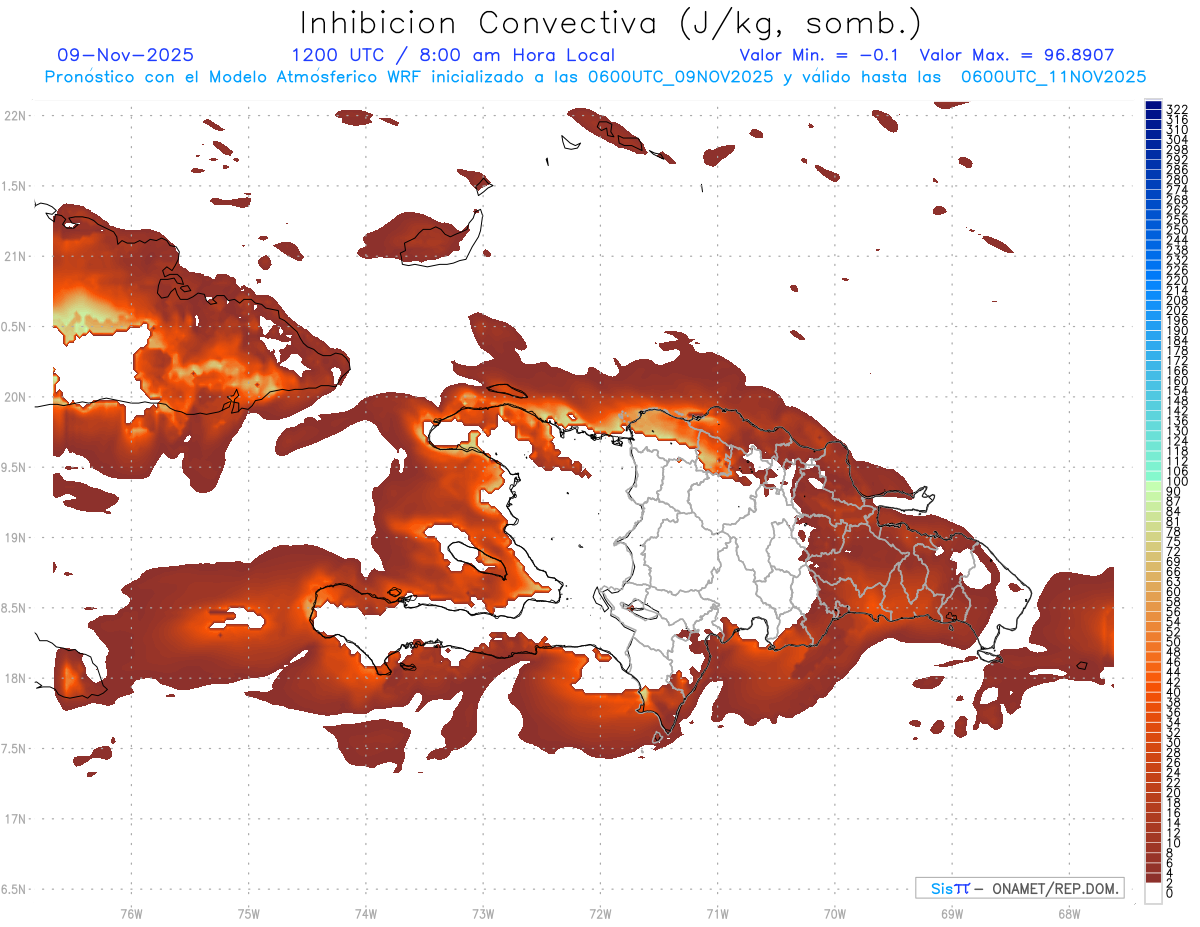Click colorbar value label 100
Viewport: 1200px width, 927px height.
pos(1177,482)
